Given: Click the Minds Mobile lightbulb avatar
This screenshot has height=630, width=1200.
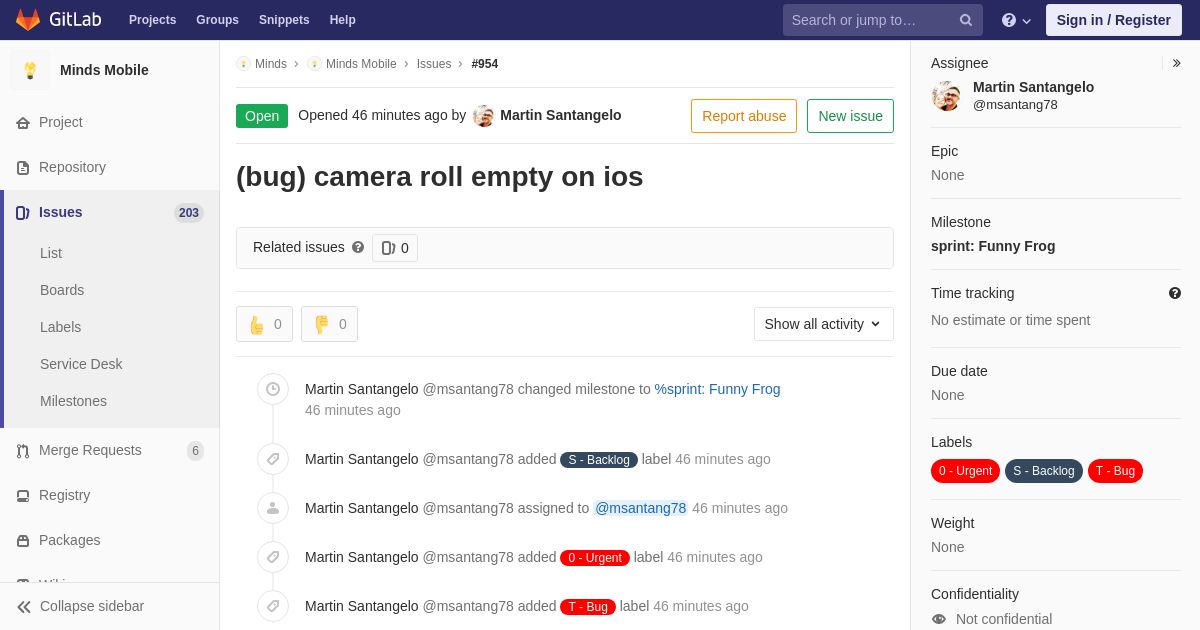Looking at the screenshot, I should point(30,70).
